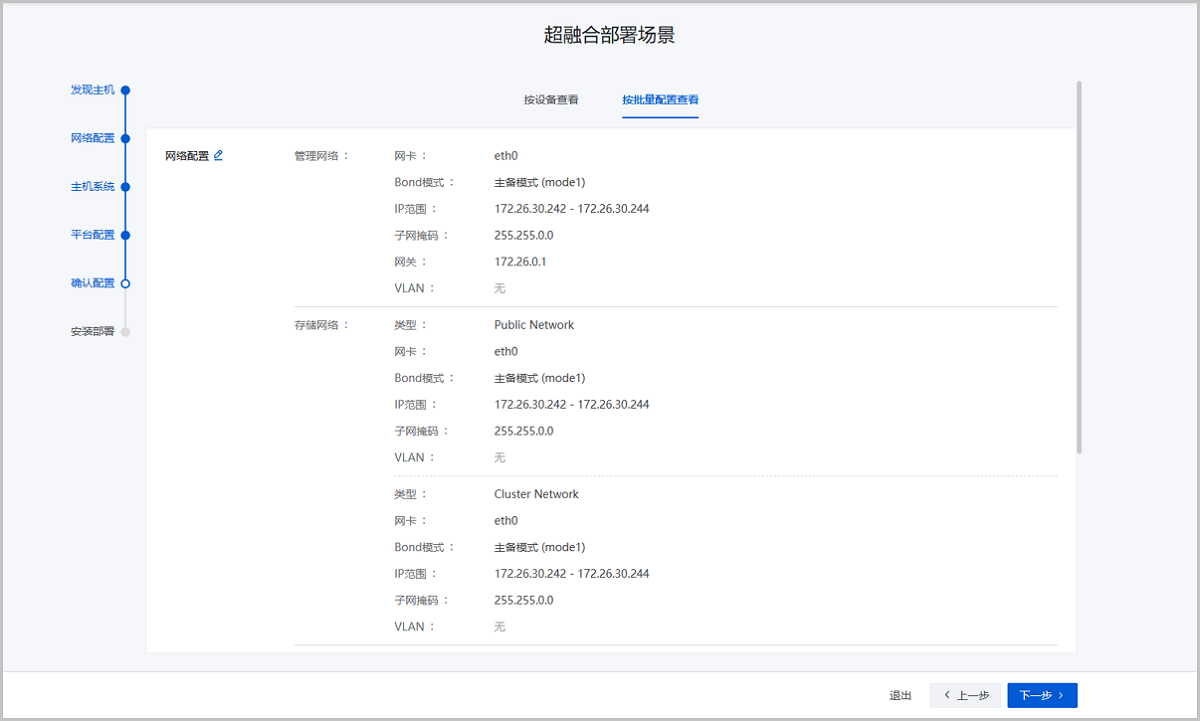
Task: Click the 超融合部署场景 page title
Action: click(609, 36)
